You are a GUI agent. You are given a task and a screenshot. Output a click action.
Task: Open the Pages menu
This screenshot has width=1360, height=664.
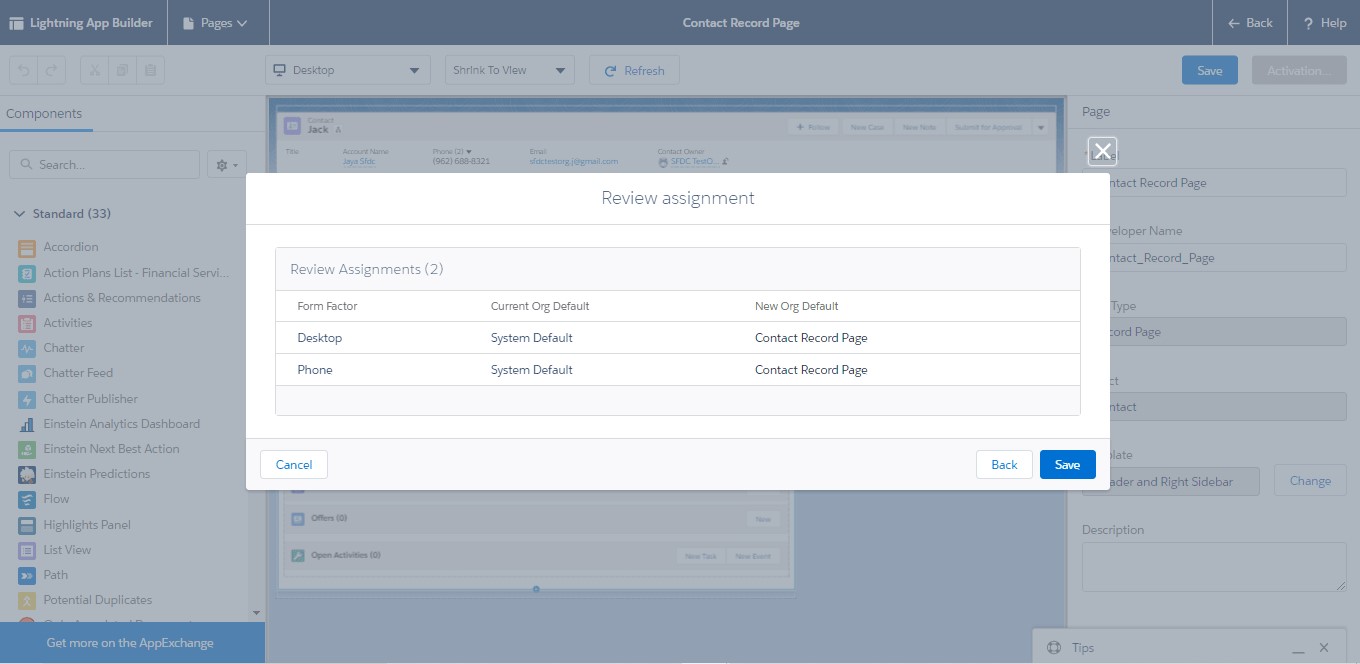click(217, 21)
